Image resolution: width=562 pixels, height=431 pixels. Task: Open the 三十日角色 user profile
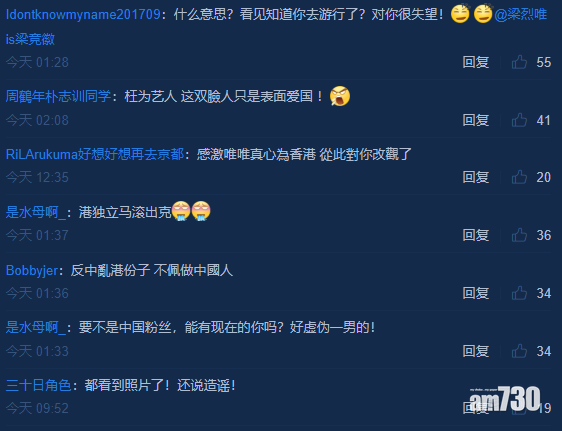pos(38,385)
